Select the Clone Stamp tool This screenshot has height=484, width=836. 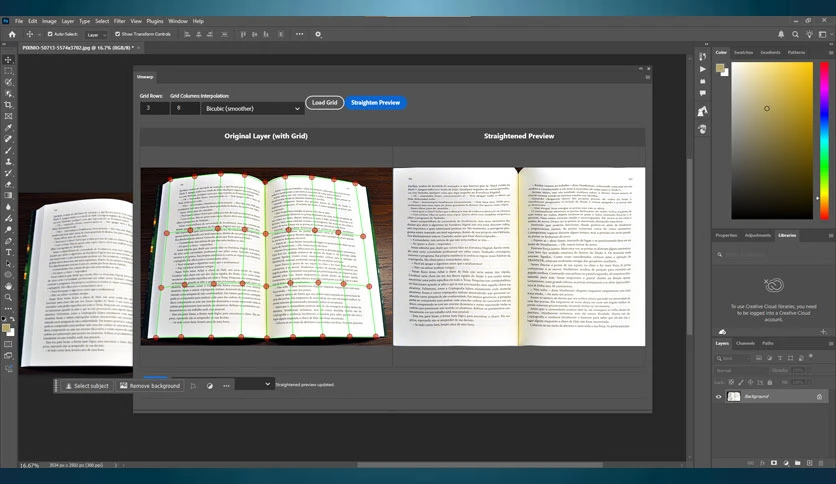click(x=8, y=162)
